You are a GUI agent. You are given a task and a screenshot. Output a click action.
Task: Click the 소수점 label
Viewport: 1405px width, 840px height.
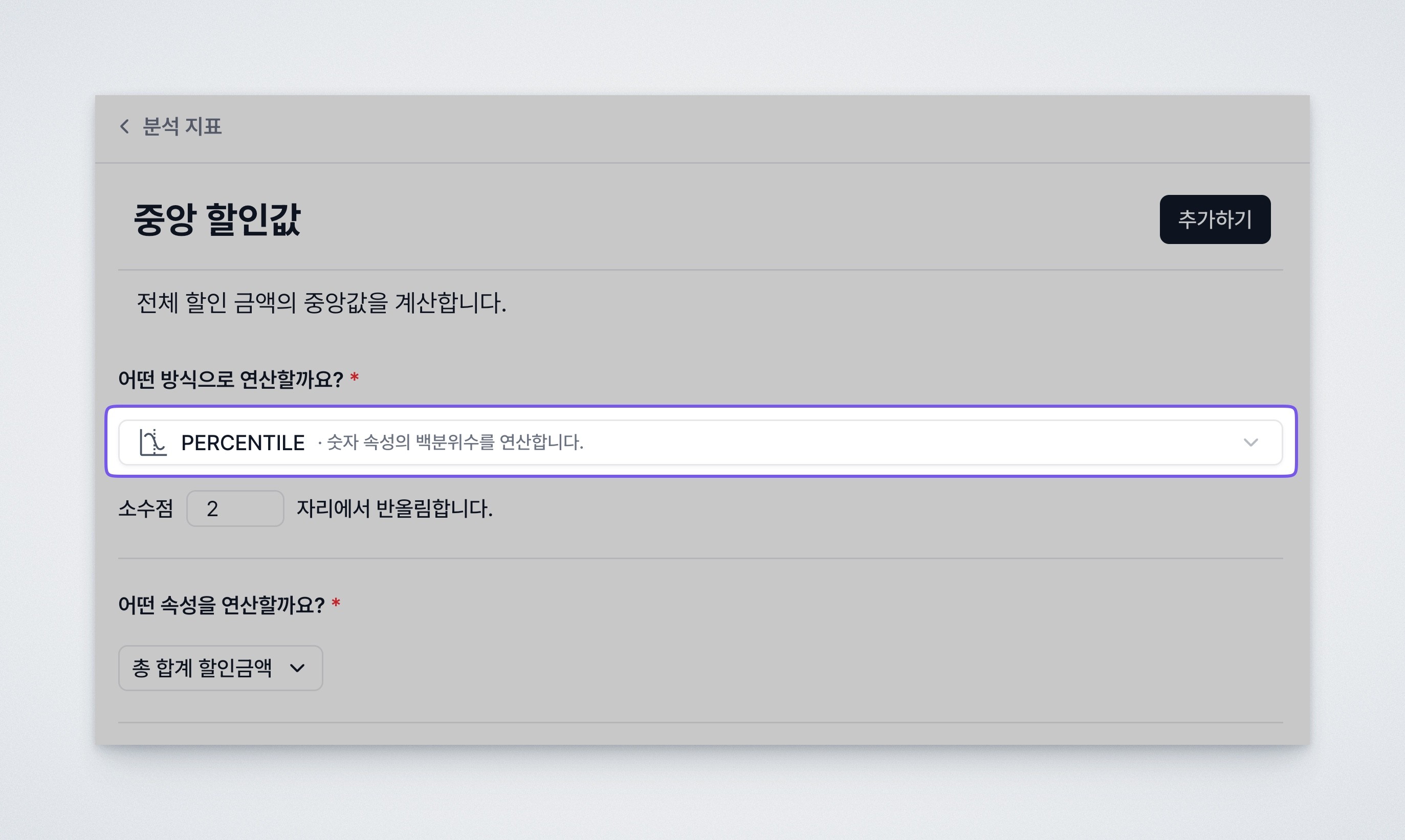[x=145, y=509]
